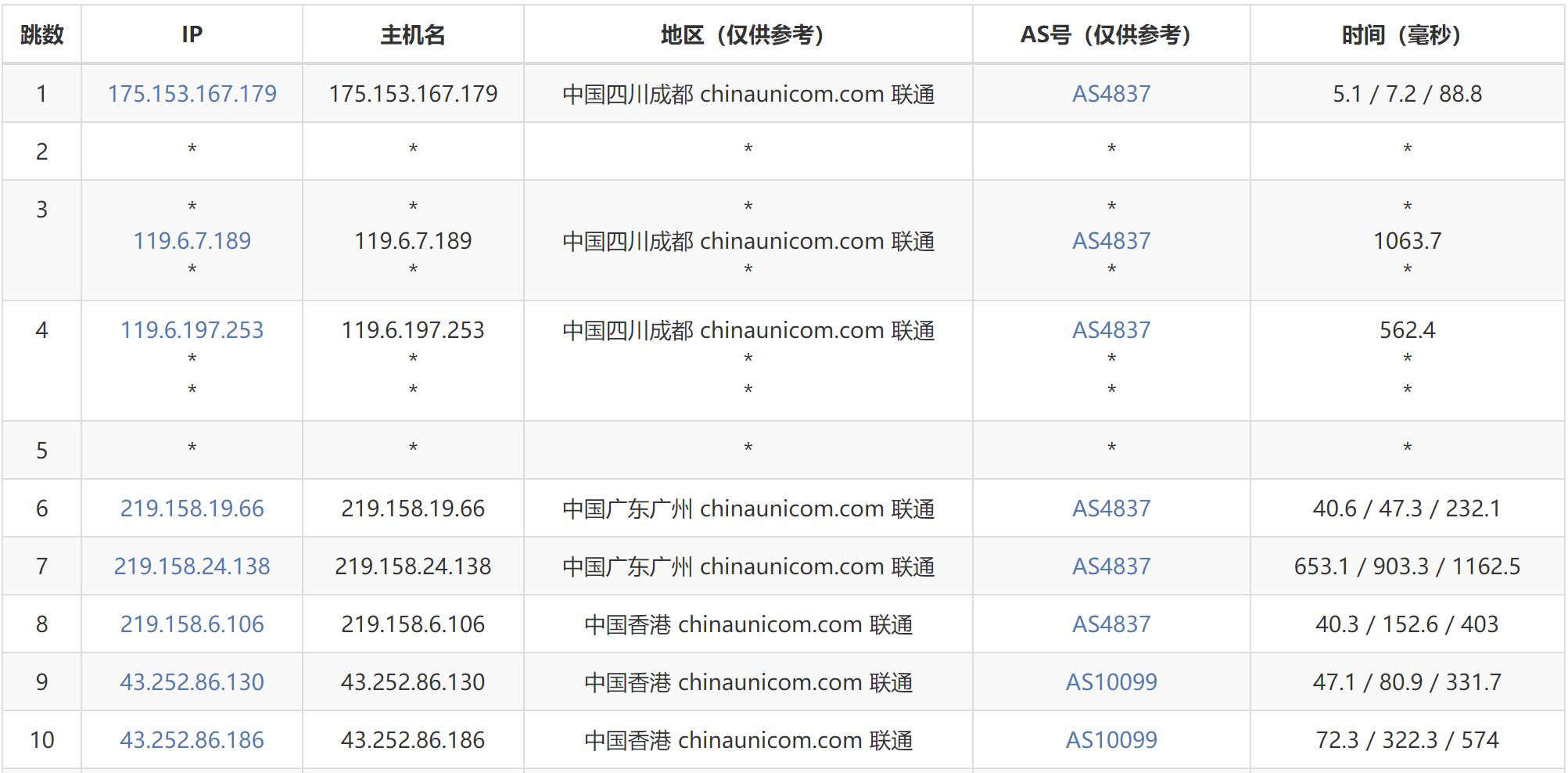Click time value 72.3 / 322.3 / 574
The width and height of the screenshot is (1568, 773).
1407,740
